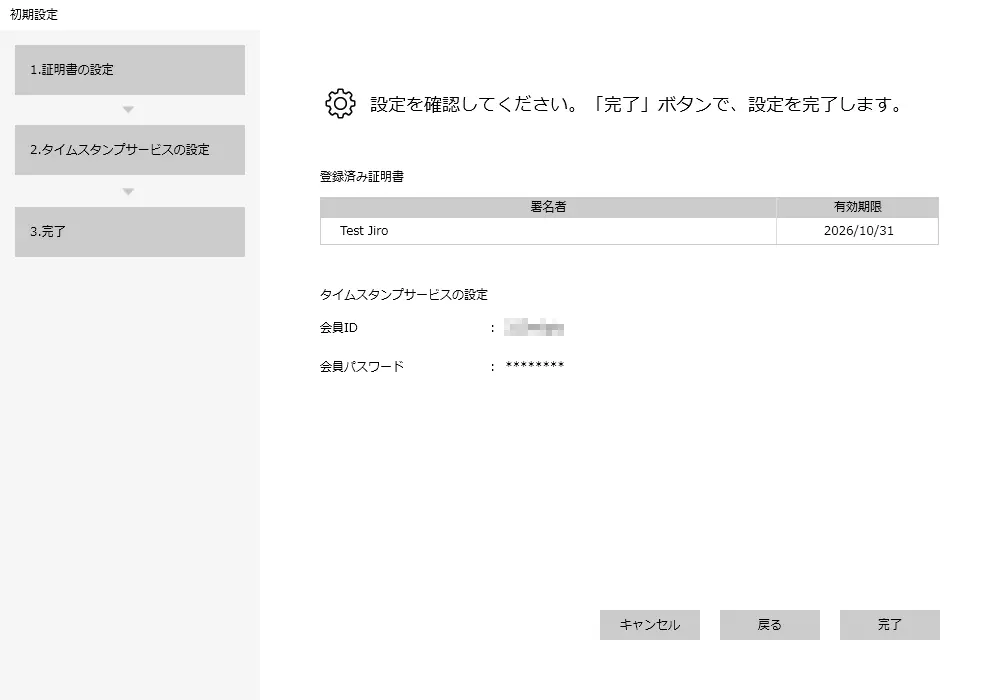The height and width of the screenshot is (700, 1000).
Task: Select step 2.タイムスタンプサービスの設定
Action: click(x=130, y=150)
